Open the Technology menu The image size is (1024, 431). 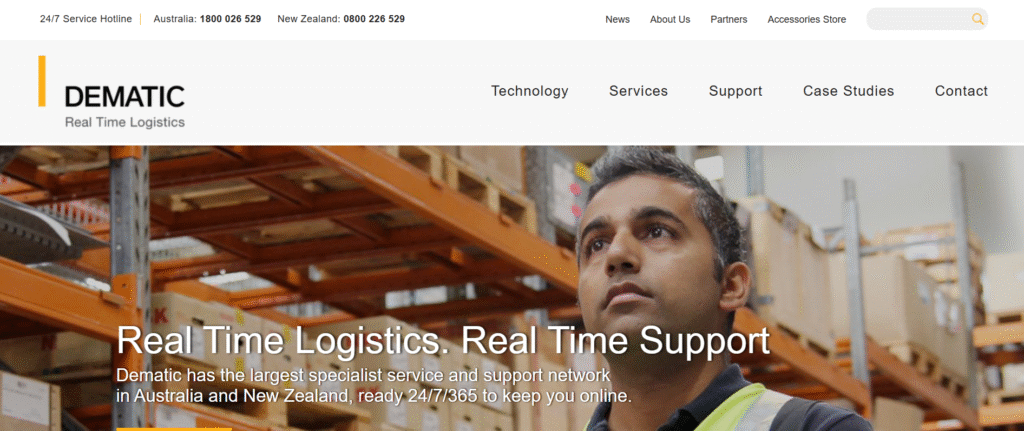(x=530, y=91)
